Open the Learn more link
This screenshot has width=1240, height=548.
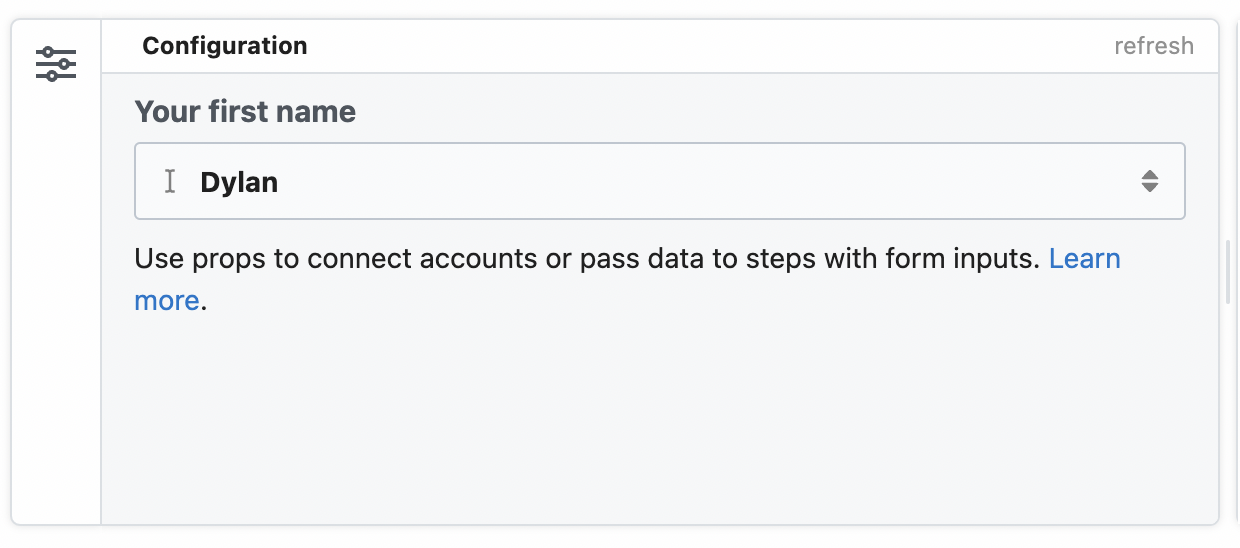1084,259
